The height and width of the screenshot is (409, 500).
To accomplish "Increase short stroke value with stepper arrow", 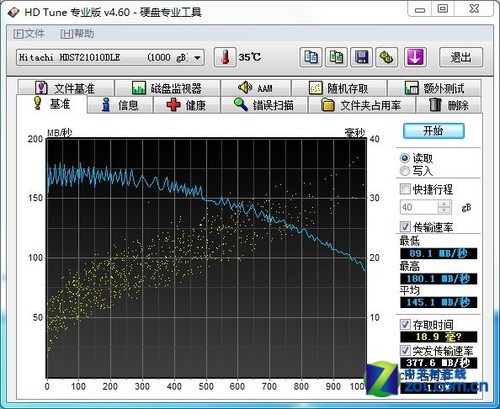I will coord(444,204).
